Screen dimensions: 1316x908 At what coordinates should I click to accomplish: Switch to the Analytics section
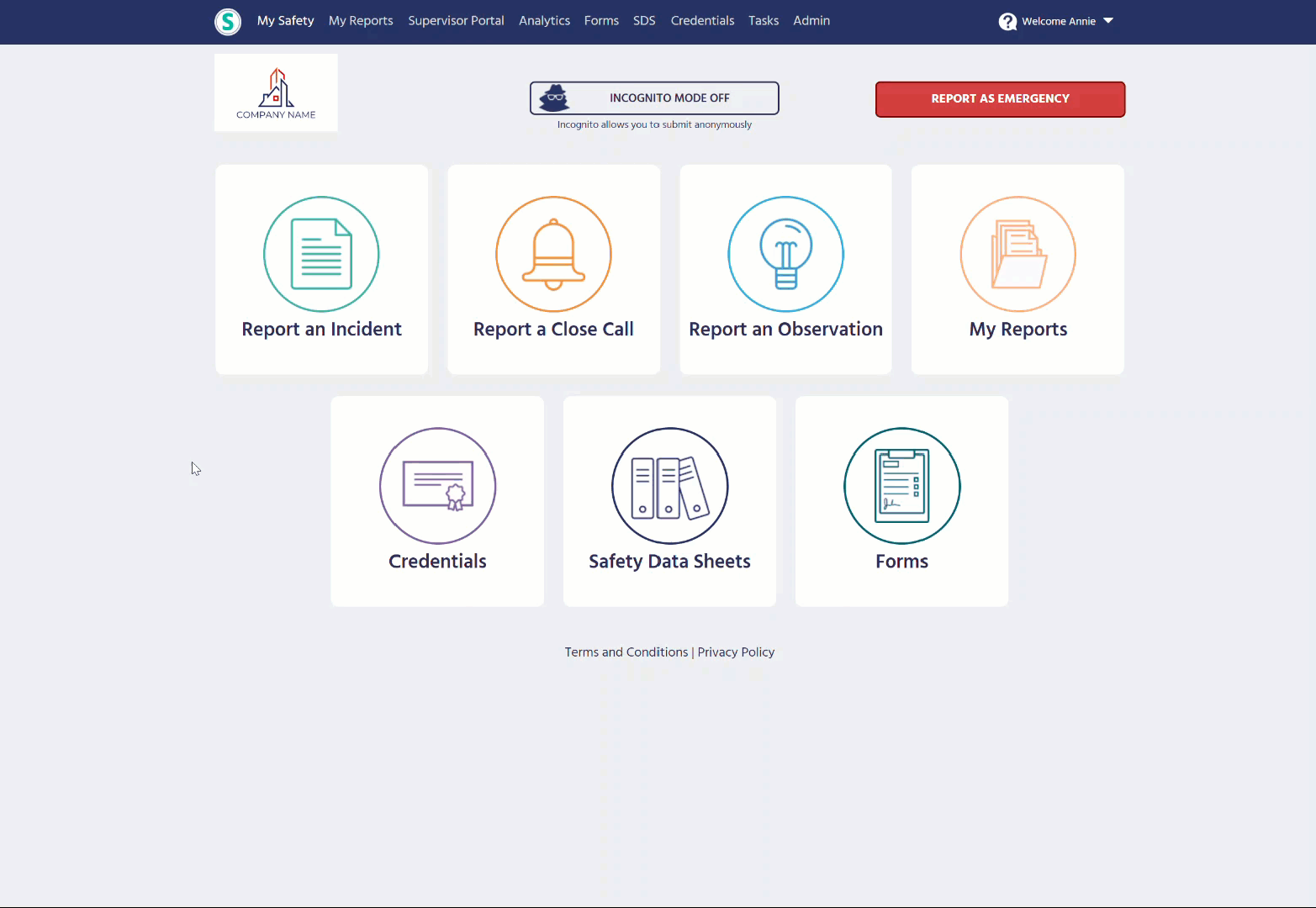(x=544, y=20)
